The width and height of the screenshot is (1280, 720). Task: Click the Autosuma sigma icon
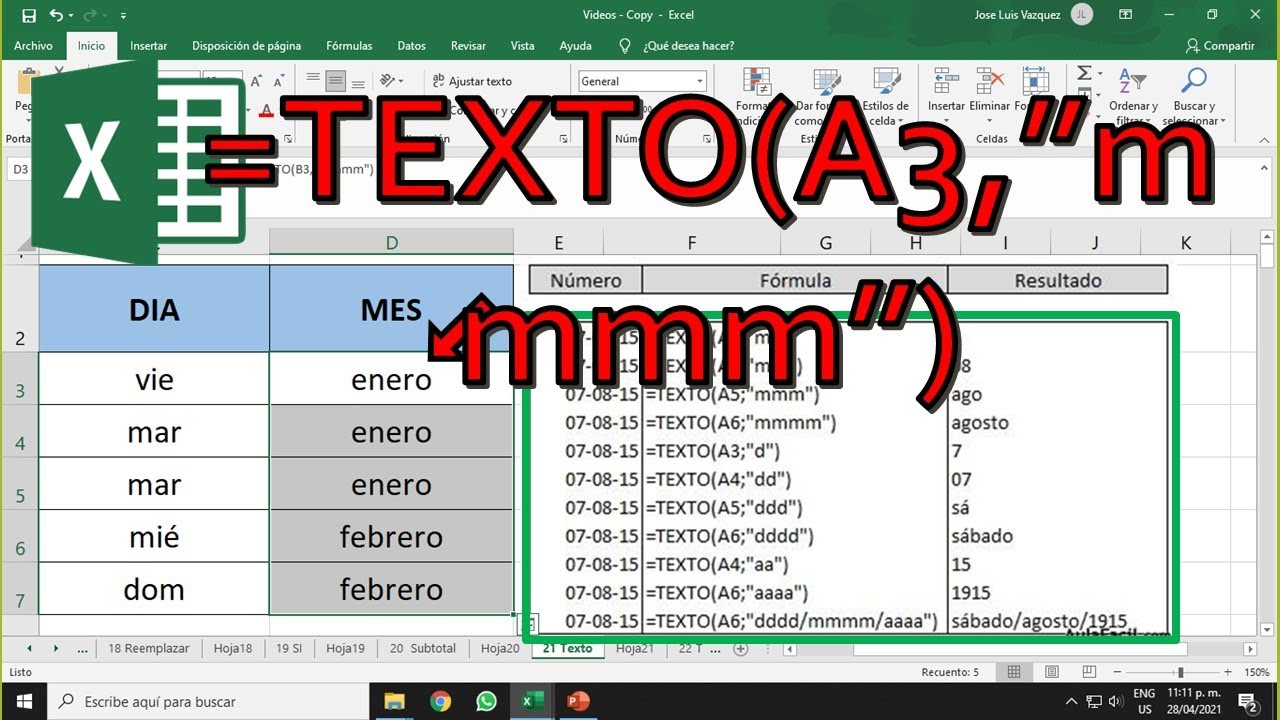click(x=1083, y=73)
